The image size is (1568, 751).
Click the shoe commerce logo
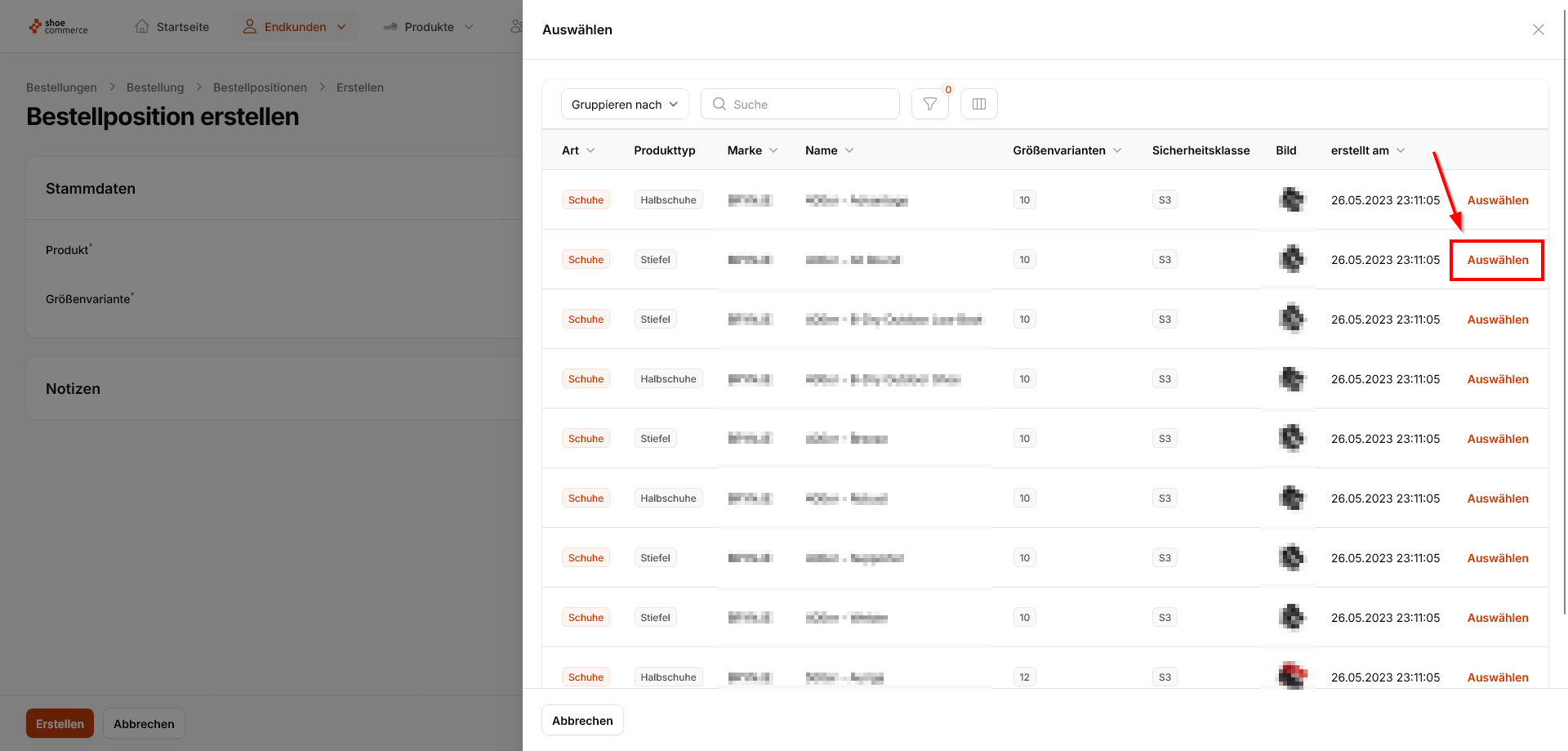[x=58, y=27]
